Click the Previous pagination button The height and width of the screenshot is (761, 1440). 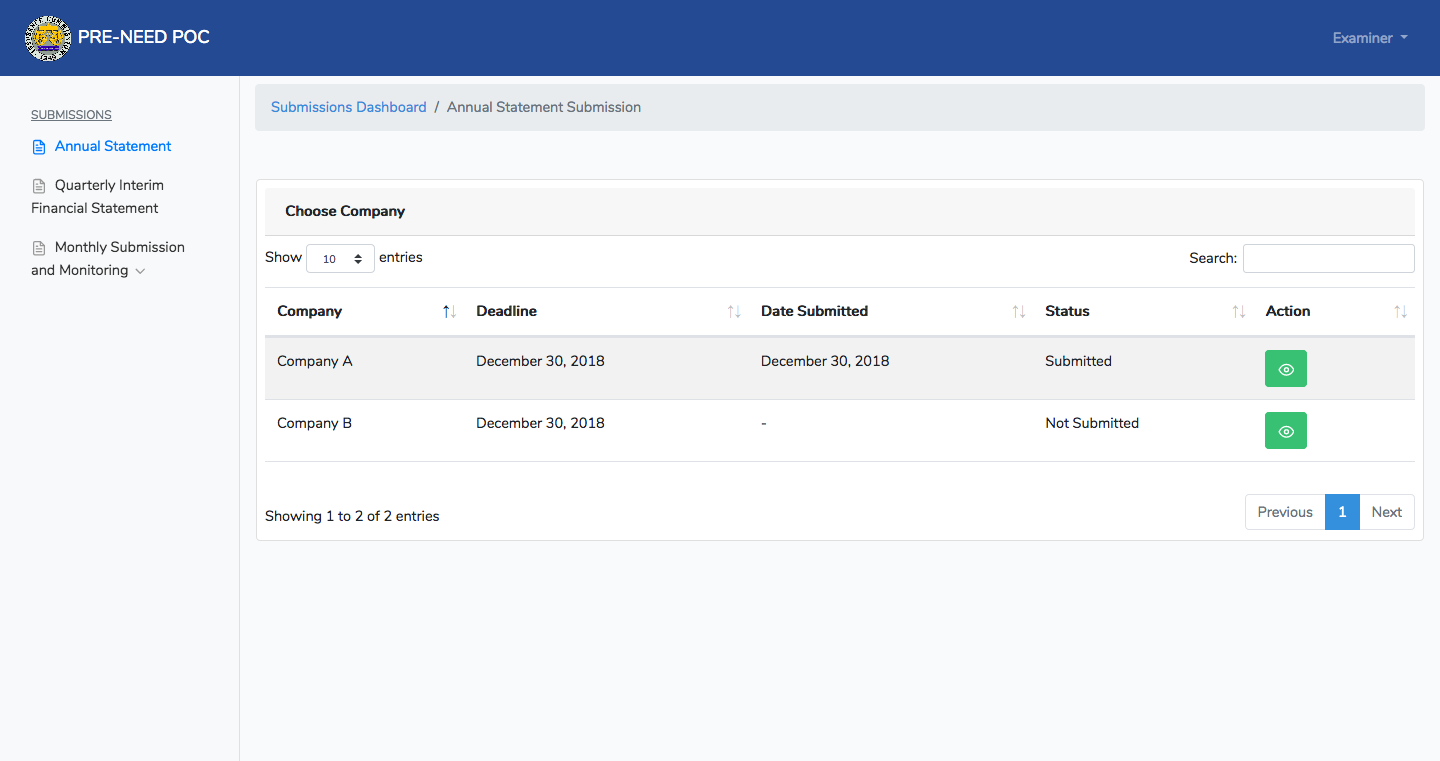tap(1285, 512)
